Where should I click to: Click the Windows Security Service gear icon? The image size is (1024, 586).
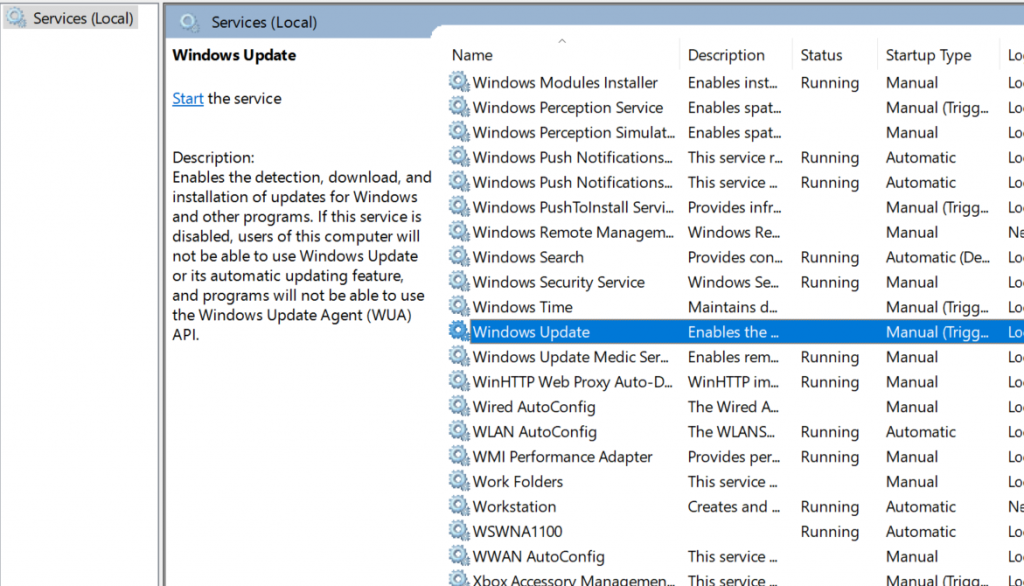(x=459, y=282)
